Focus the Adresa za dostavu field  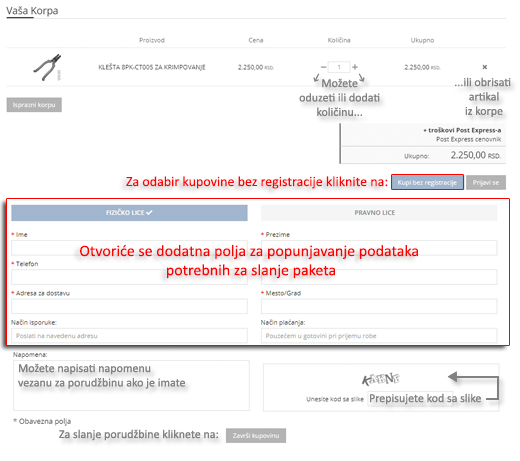click(x=129, y=306)
